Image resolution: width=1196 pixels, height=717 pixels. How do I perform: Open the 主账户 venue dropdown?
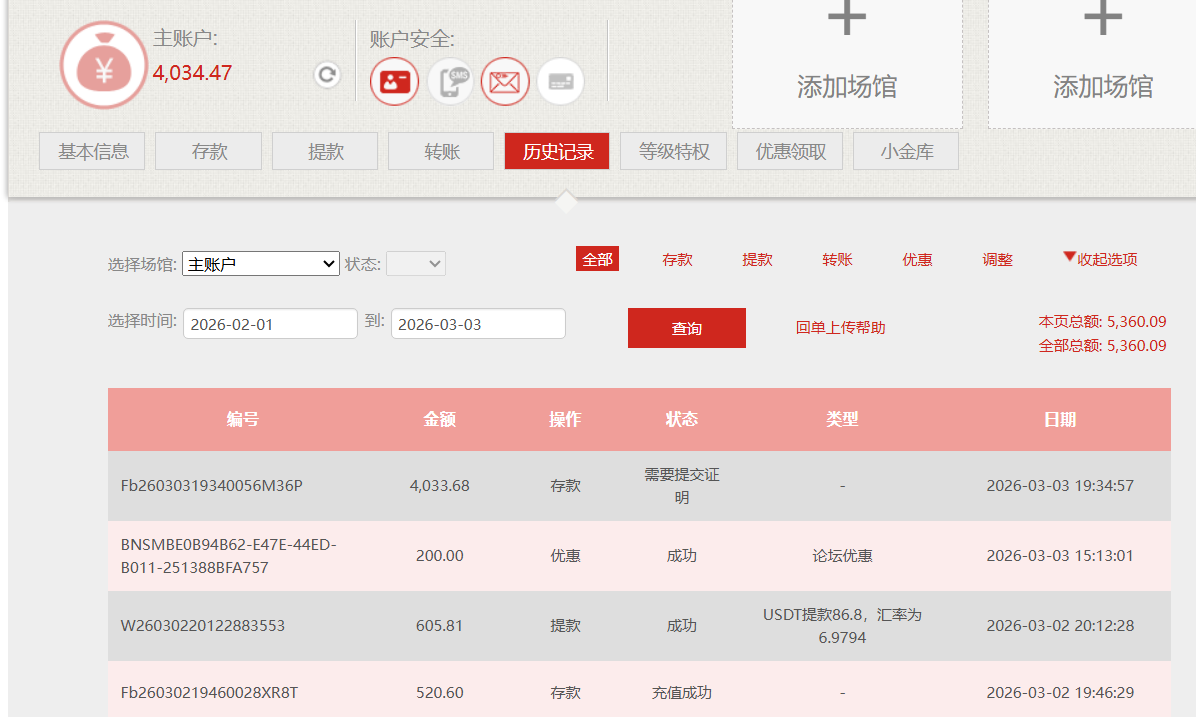259,263
